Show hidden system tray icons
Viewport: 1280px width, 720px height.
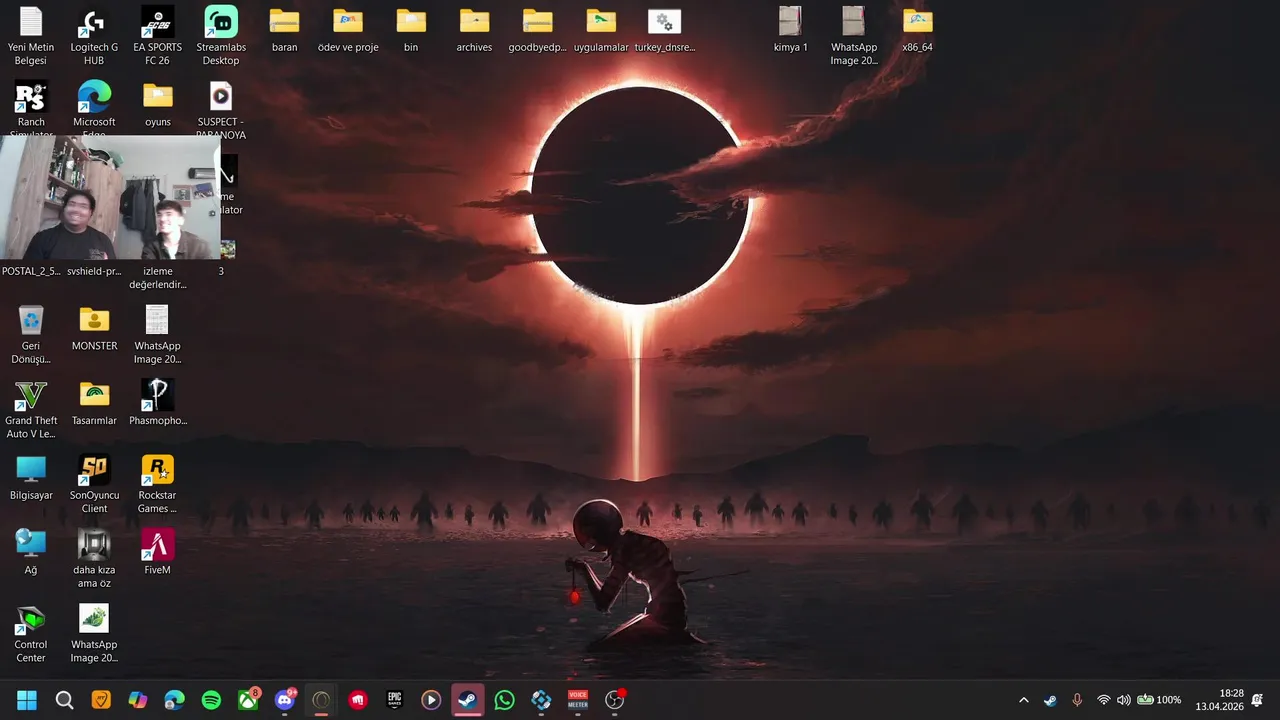point(1023,700)
